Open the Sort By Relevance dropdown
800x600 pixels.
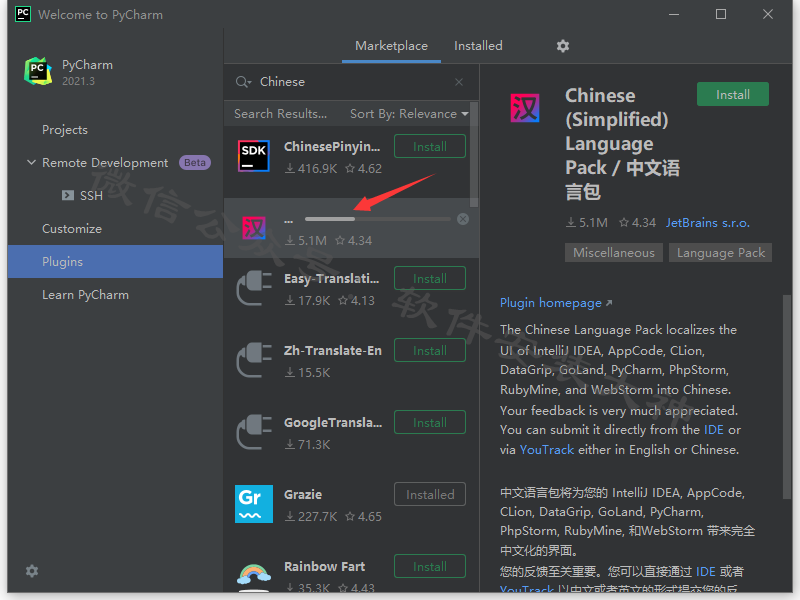click(x=409, y=114)
